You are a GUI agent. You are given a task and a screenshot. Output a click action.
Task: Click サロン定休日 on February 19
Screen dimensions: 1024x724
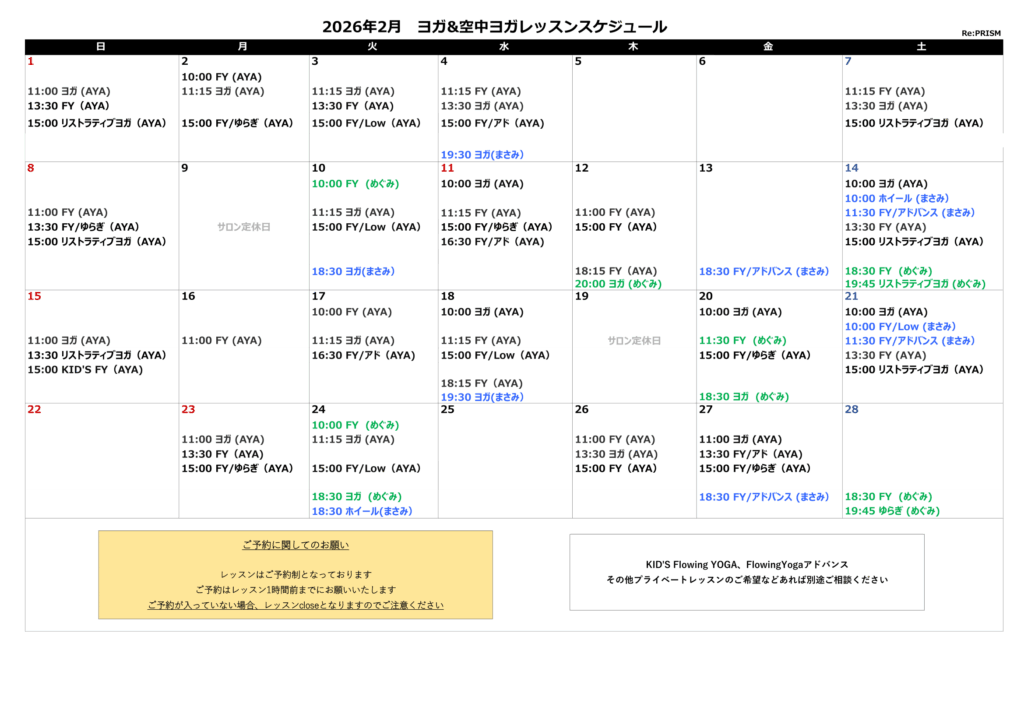634,341
